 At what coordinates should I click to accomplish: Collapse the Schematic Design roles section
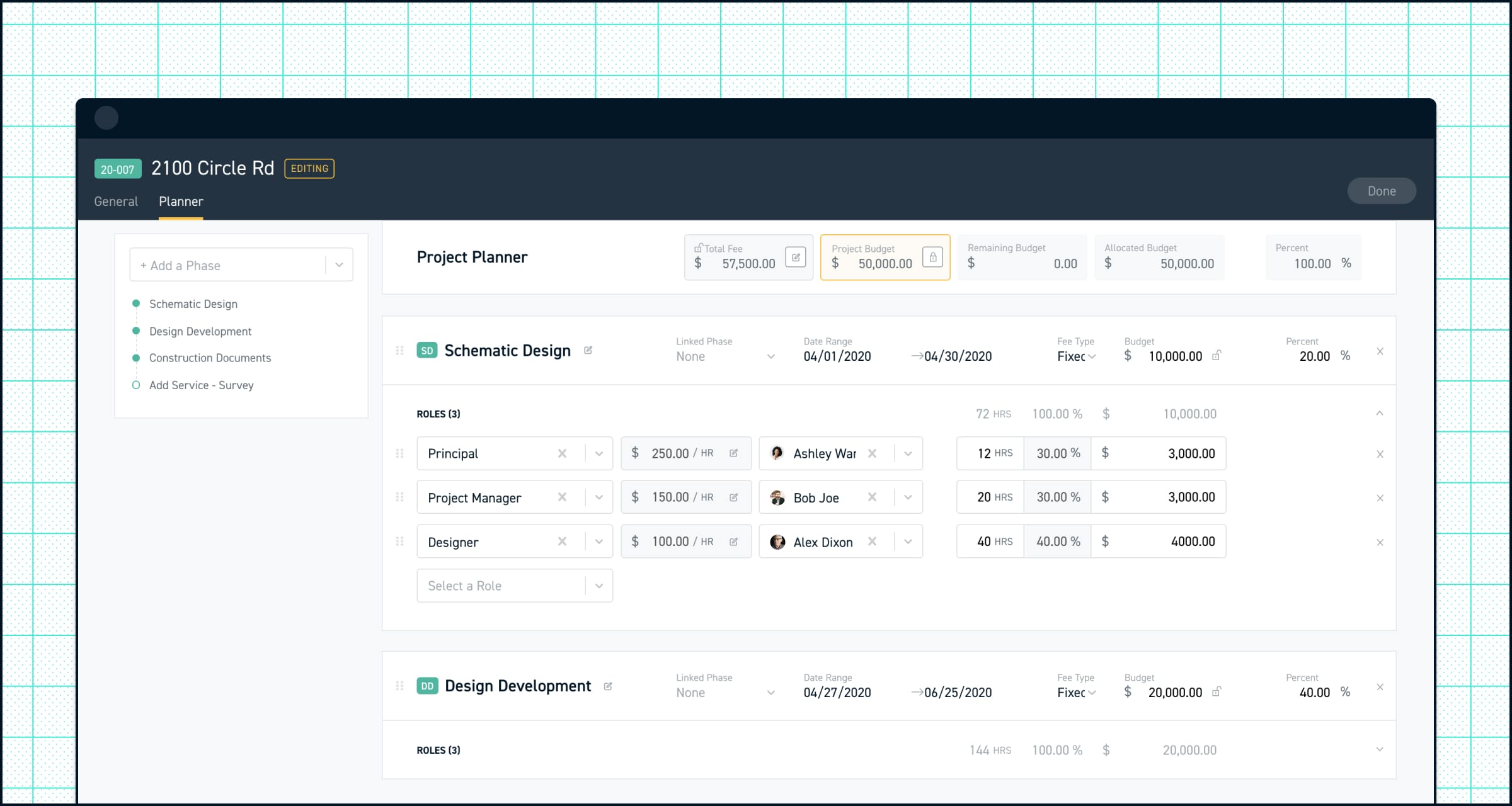pyautogui.click(x=1380, y=414)
